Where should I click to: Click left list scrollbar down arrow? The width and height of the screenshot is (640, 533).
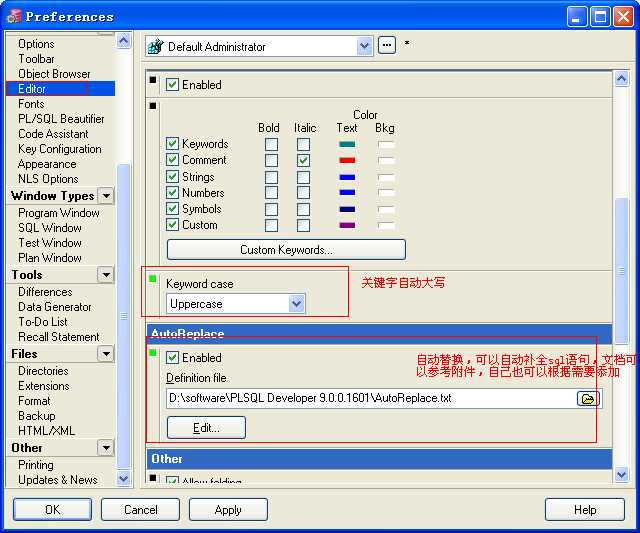click(x=123, y=478)
